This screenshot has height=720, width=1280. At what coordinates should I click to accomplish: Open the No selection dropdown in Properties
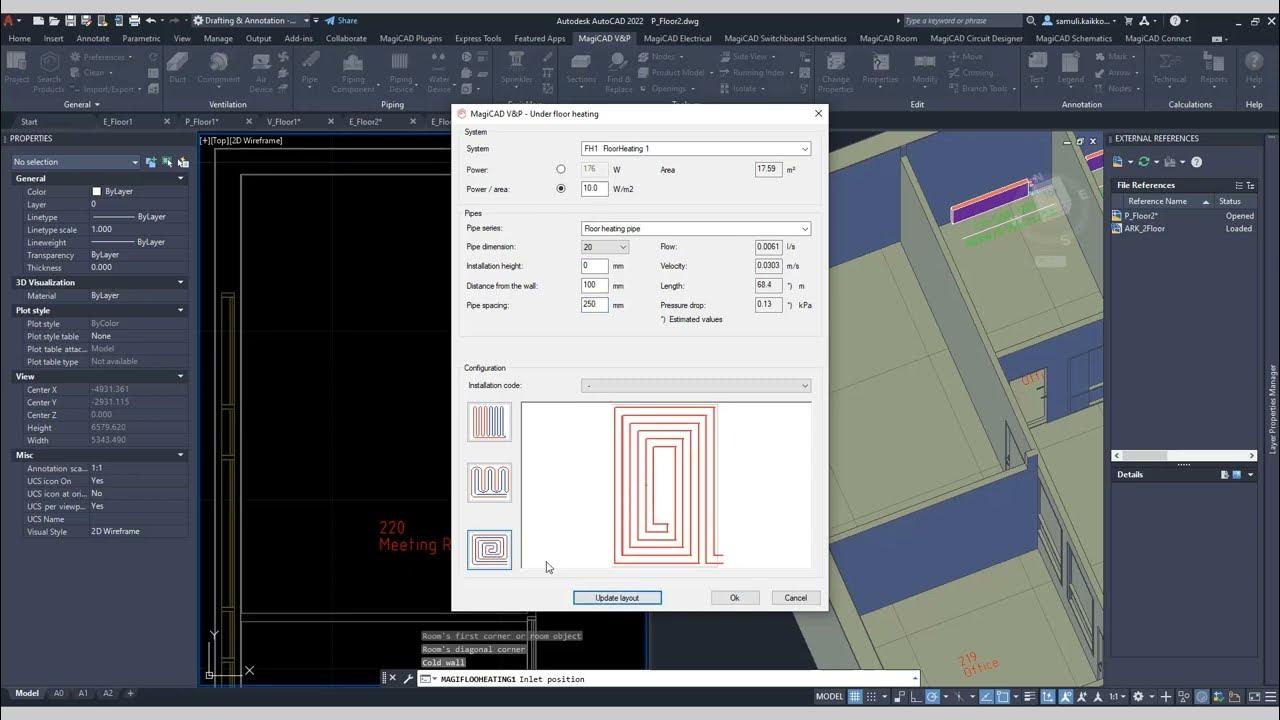(76, 162)
